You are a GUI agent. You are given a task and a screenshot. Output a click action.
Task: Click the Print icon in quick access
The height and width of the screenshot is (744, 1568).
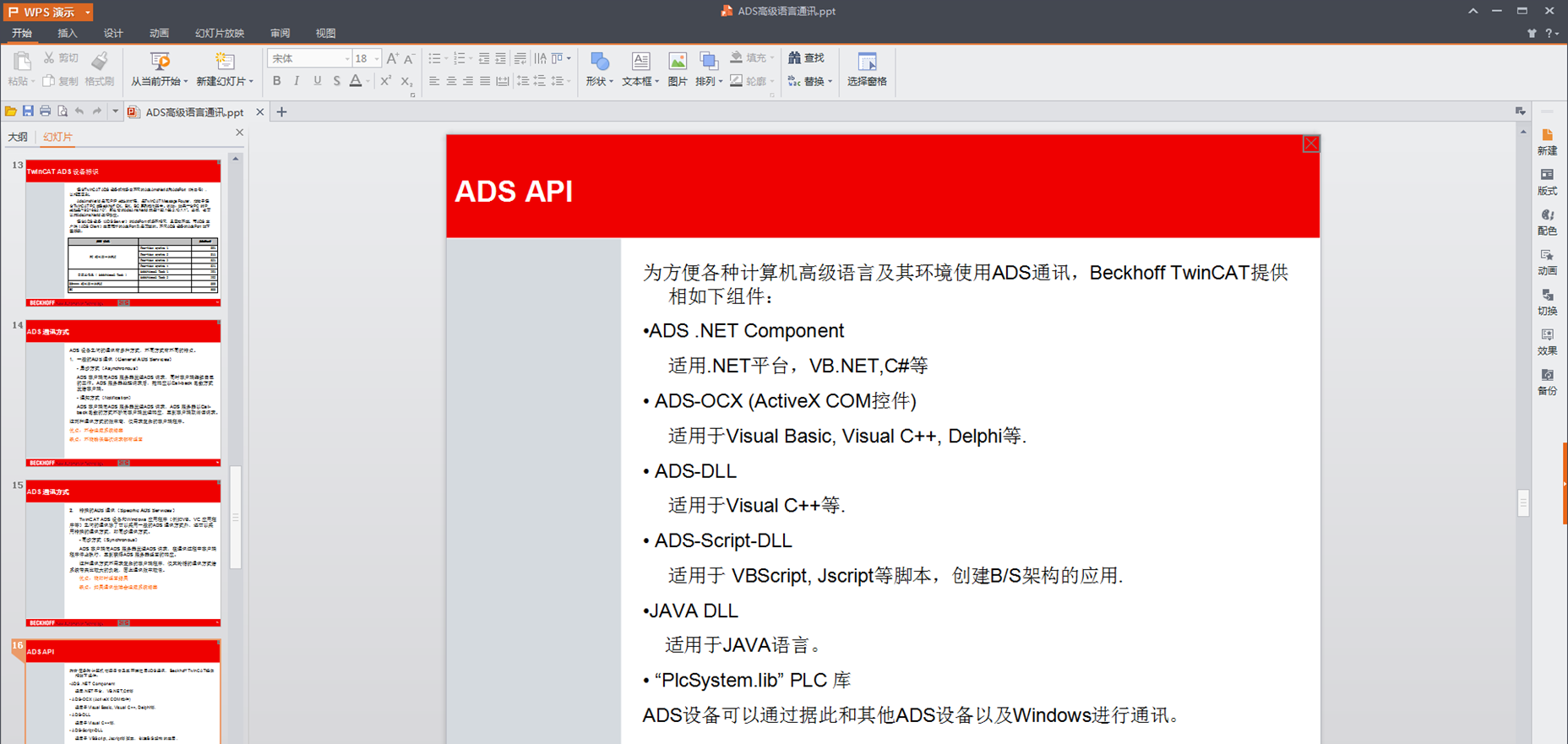pos(45,111)
